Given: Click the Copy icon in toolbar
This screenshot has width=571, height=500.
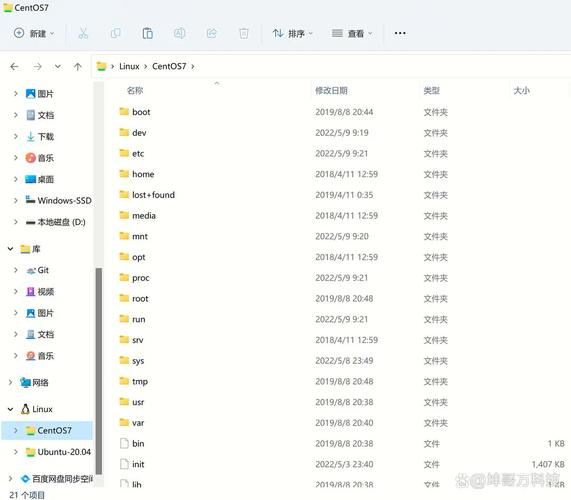Looking at the screenshot, I should point(115,33).
